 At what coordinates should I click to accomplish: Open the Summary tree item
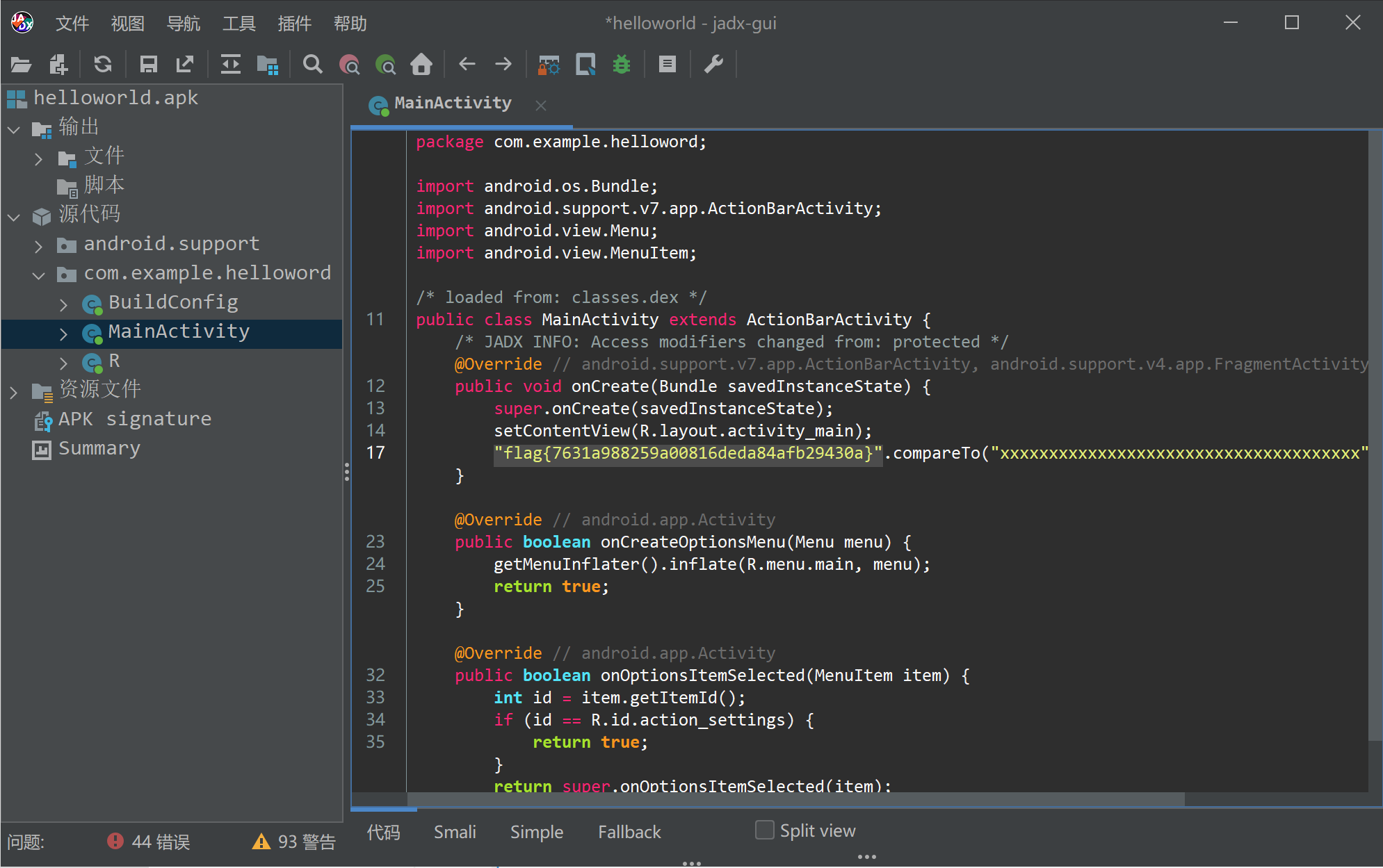click(x=86, y=449)
